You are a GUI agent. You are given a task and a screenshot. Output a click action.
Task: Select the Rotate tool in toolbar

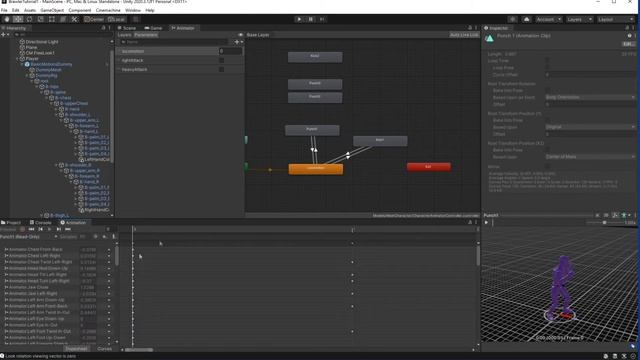pos(29,19)
